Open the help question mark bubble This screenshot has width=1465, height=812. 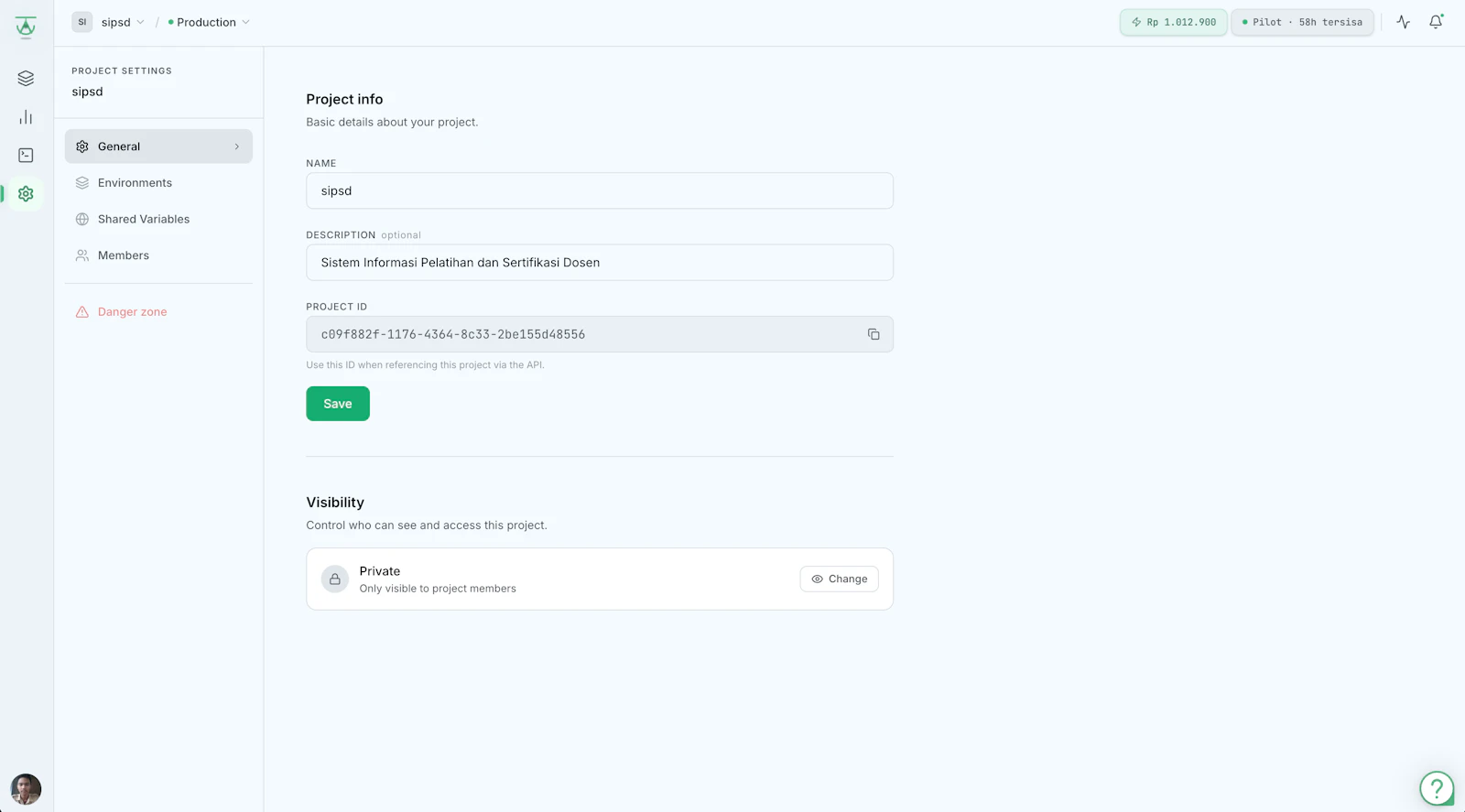(x=1437, y=787)
